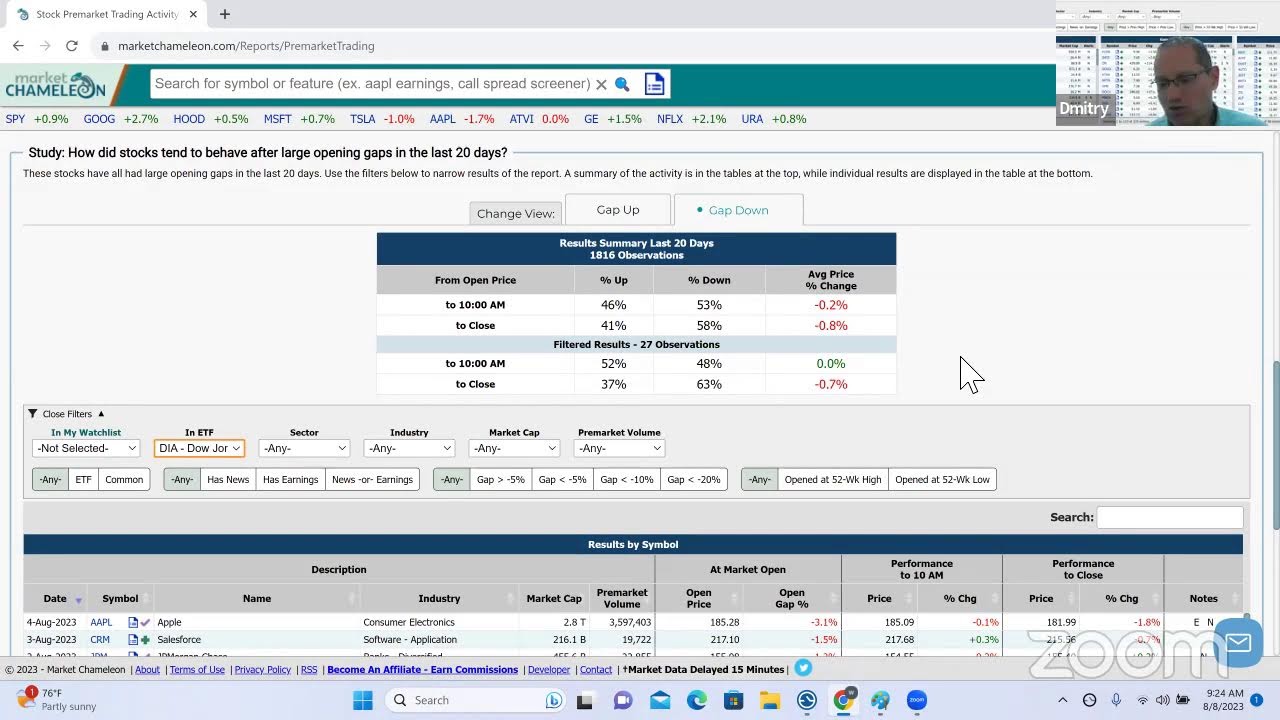Focus the symbol or feature search box

point(372,84)
